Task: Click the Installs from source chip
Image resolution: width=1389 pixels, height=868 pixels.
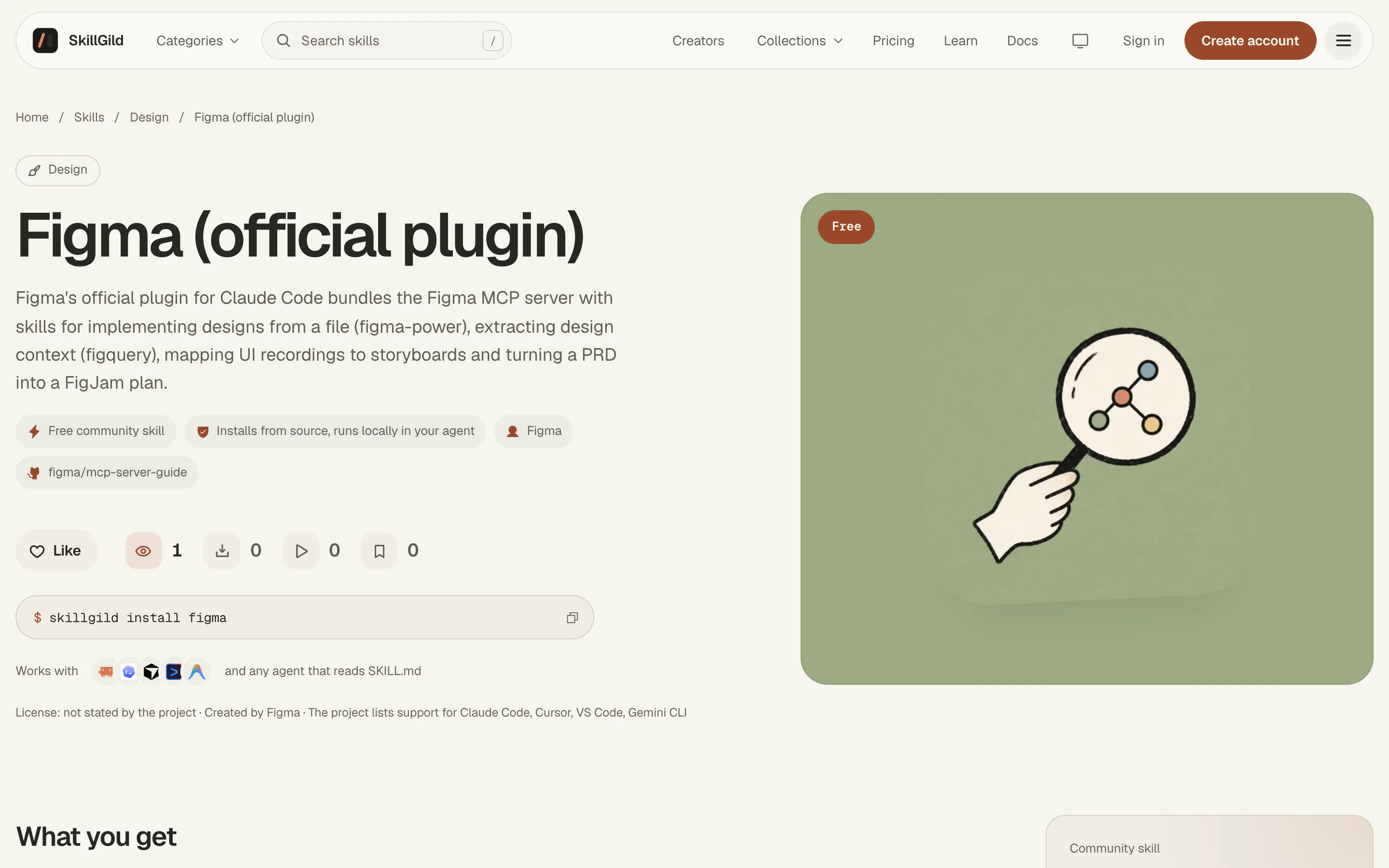Action: click(x=335, y=431)
